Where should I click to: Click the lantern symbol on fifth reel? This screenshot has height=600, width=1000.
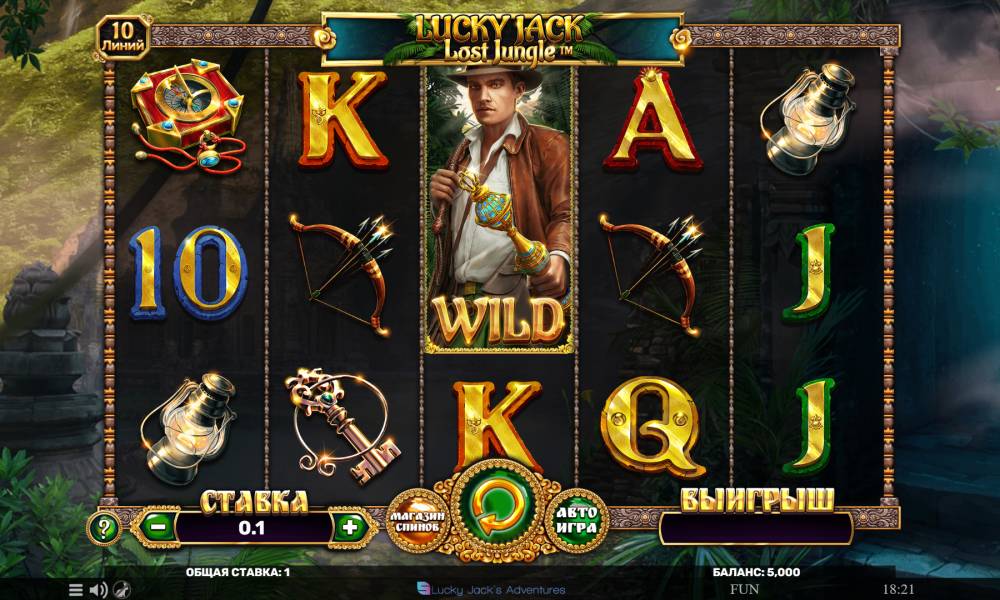point(808,119)
